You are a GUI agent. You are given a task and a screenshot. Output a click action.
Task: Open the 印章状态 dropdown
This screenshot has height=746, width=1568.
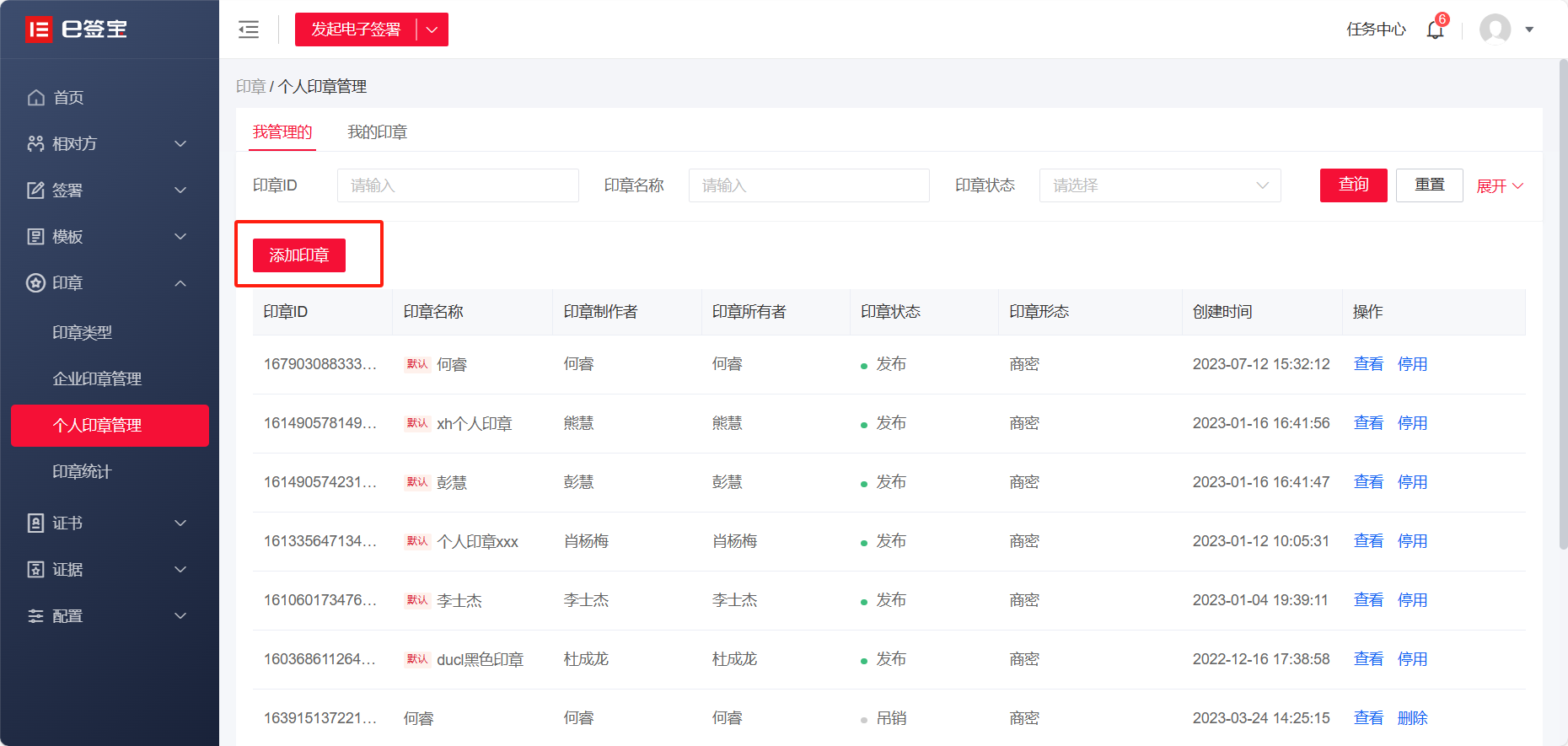click(x=1159, y=185)
